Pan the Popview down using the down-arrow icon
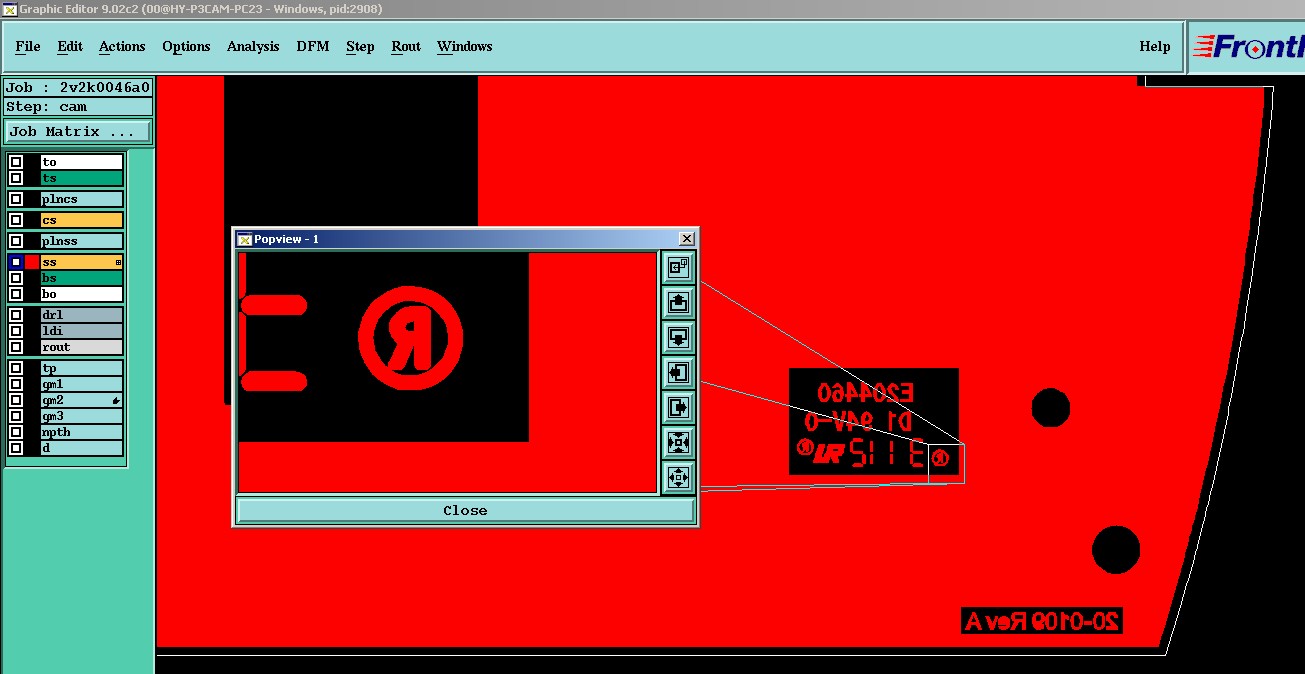Image resolution: width=1305 pixels, height=674 pixels. [678, 337]
